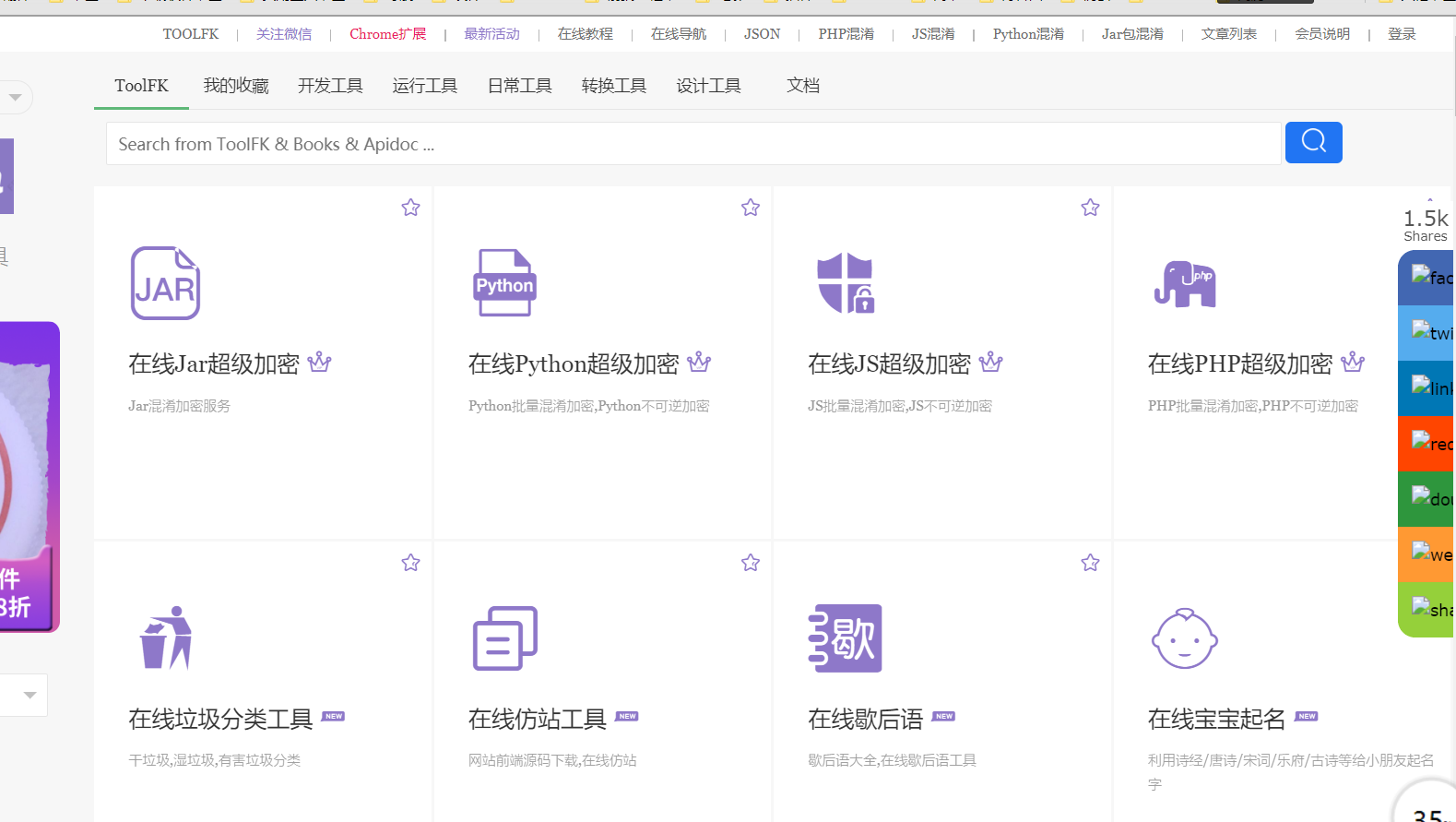The width and height of the screenshot is (1456, 822).
Task: Open the Chrome扩展 link
Action: (x=388, y=34)
